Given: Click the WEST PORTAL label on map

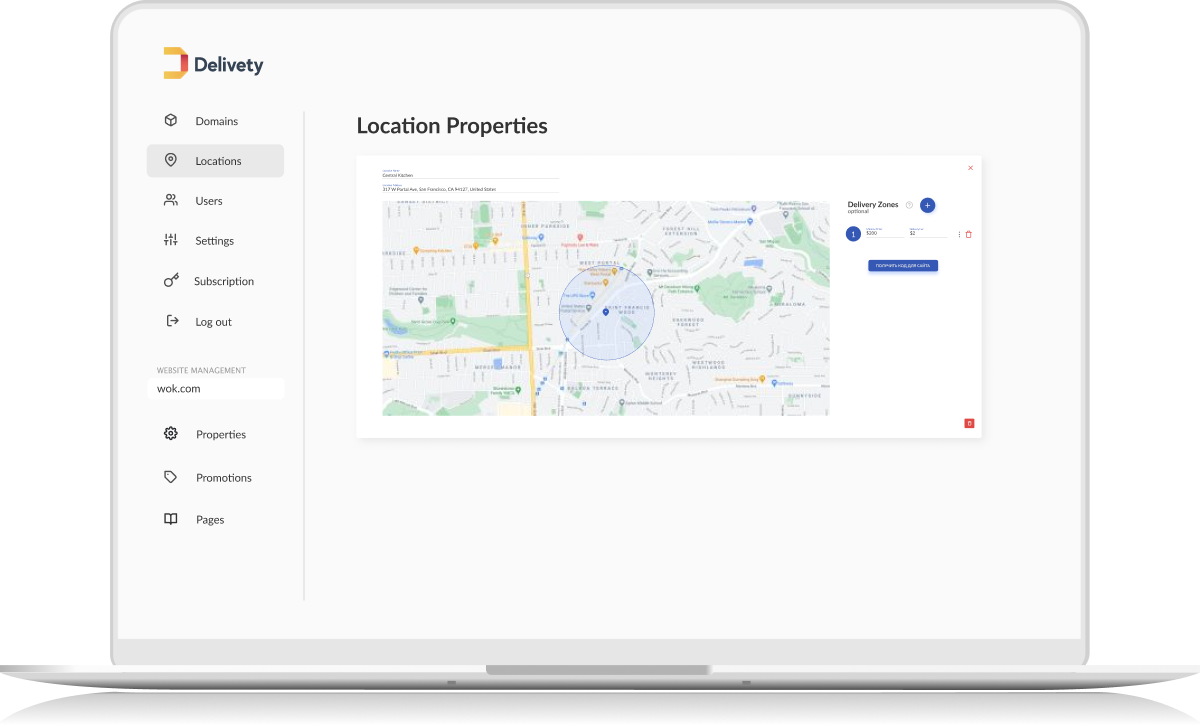Looking at the screenshot, I should 599,263.
